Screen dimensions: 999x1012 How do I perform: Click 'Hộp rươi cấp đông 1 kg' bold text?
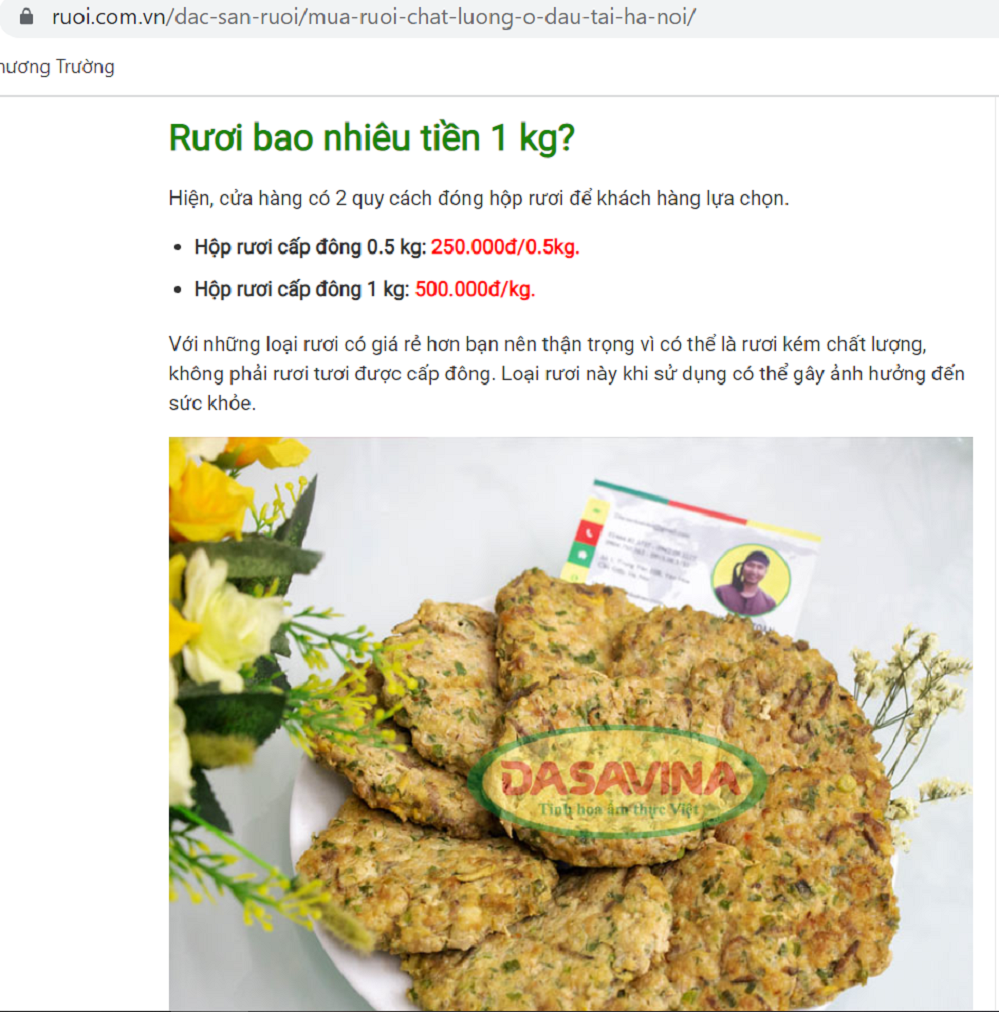pos(301,289)
